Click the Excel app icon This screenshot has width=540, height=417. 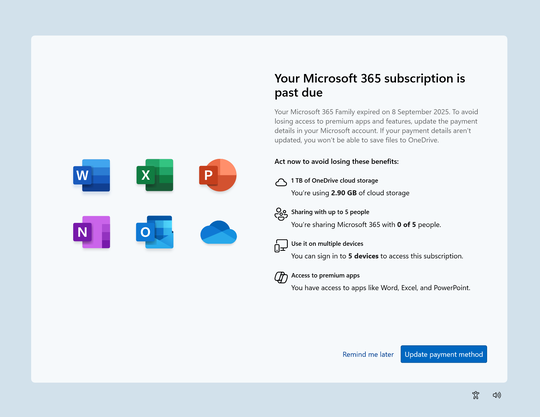pos(155,175)
